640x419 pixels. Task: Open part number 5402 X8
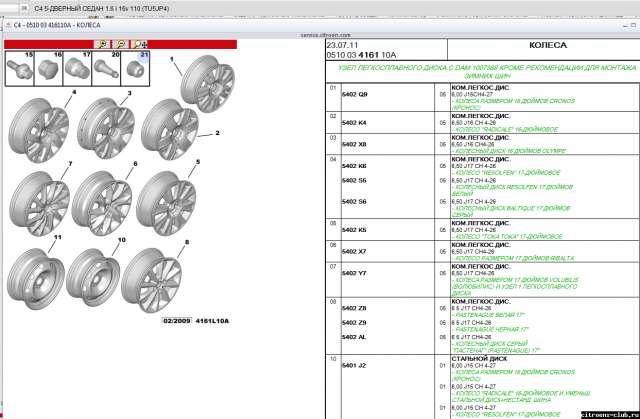pos(355,144)
